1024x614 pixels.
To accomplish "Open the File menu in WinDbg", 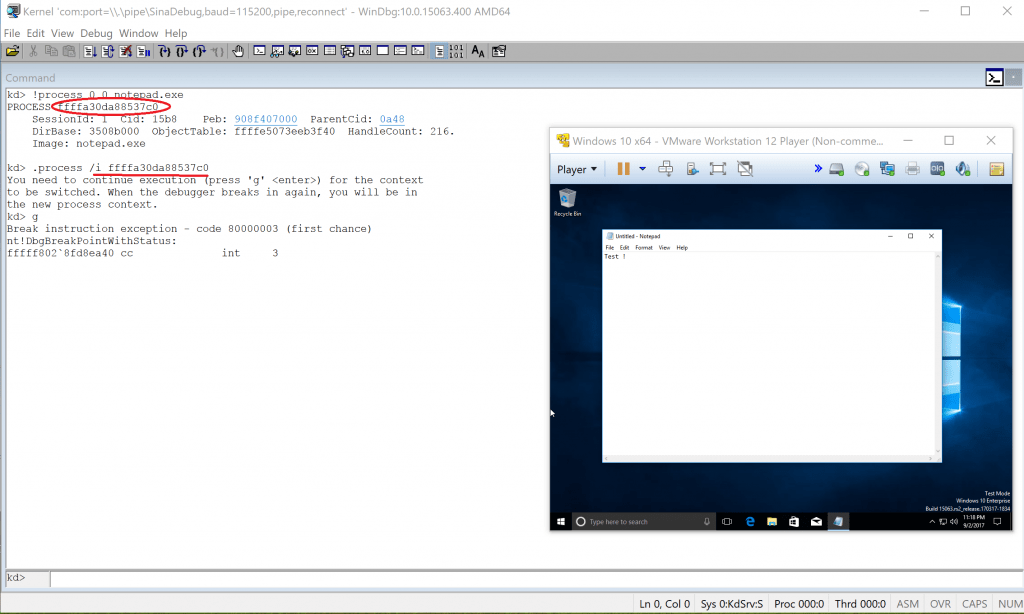I will click(x=12, y=33).
